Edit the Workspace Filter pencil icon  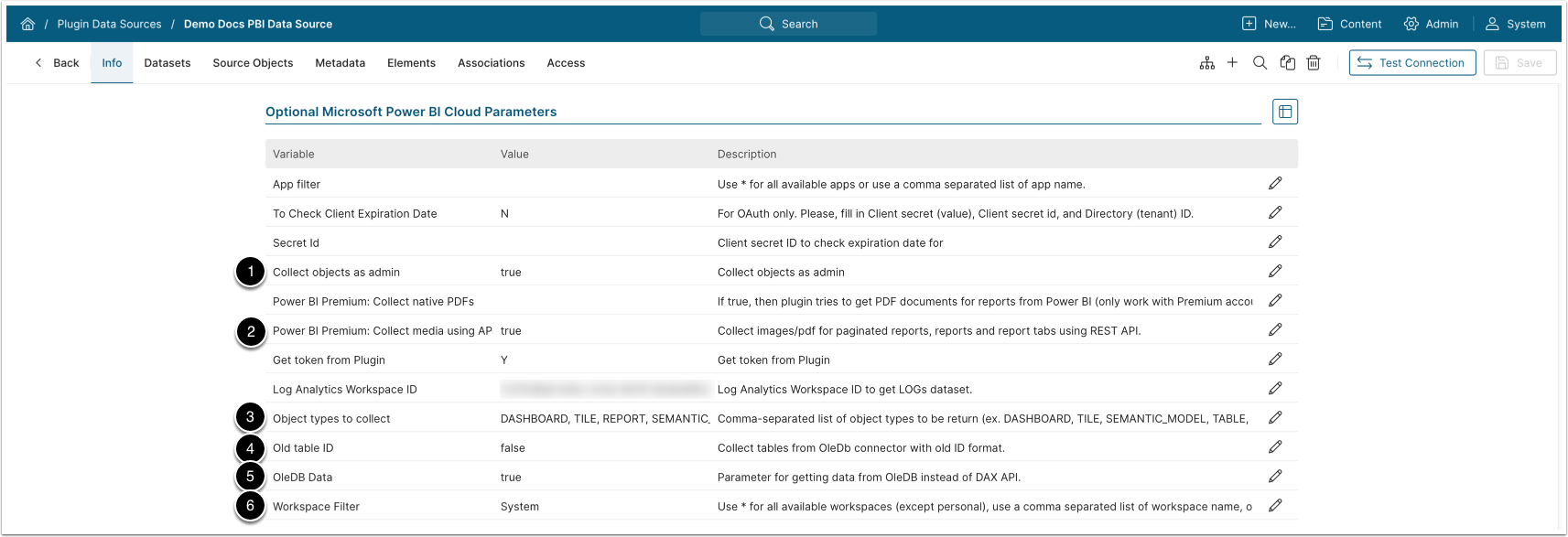pyautogui.click(x=1275, y=506)
